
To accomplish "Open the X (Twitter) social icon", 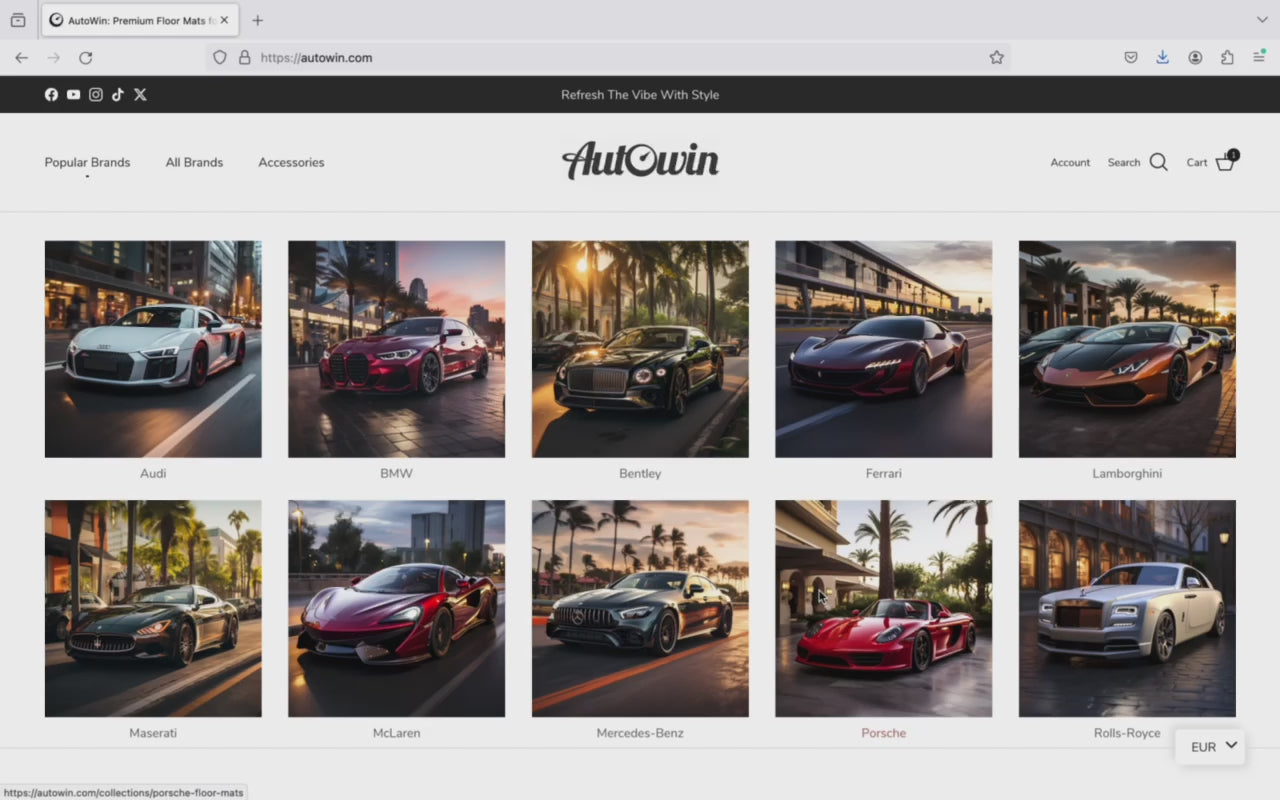I will 140,95.
